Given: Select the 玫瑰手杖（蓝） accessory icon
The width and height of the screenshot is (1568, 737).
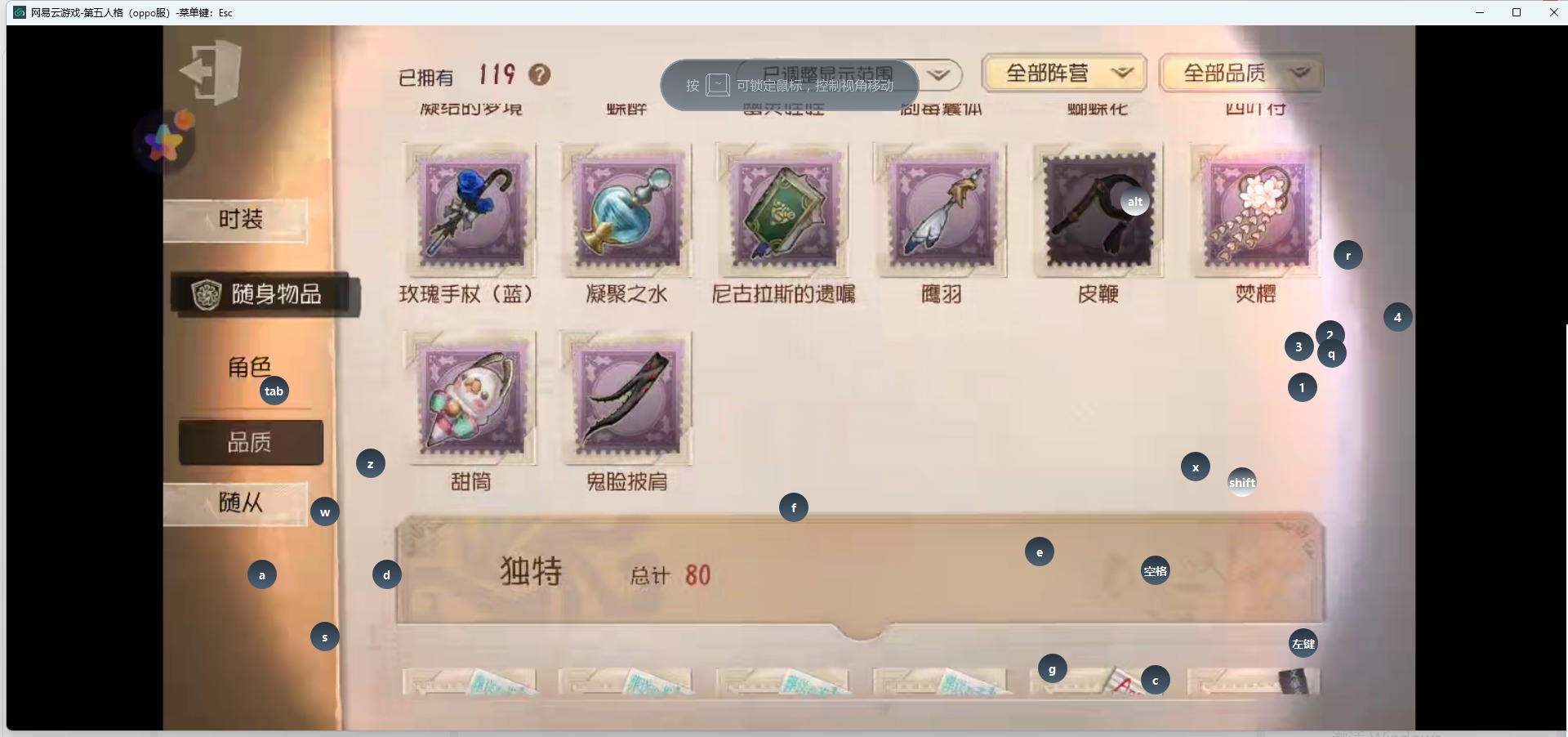Looking at the screenshot, I should [470, 210].
